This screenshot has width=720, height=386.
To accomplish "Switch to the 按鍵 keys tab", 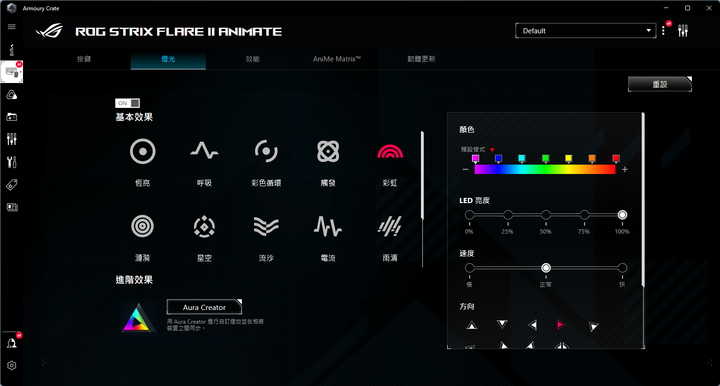I will click(x=84, y=59).
